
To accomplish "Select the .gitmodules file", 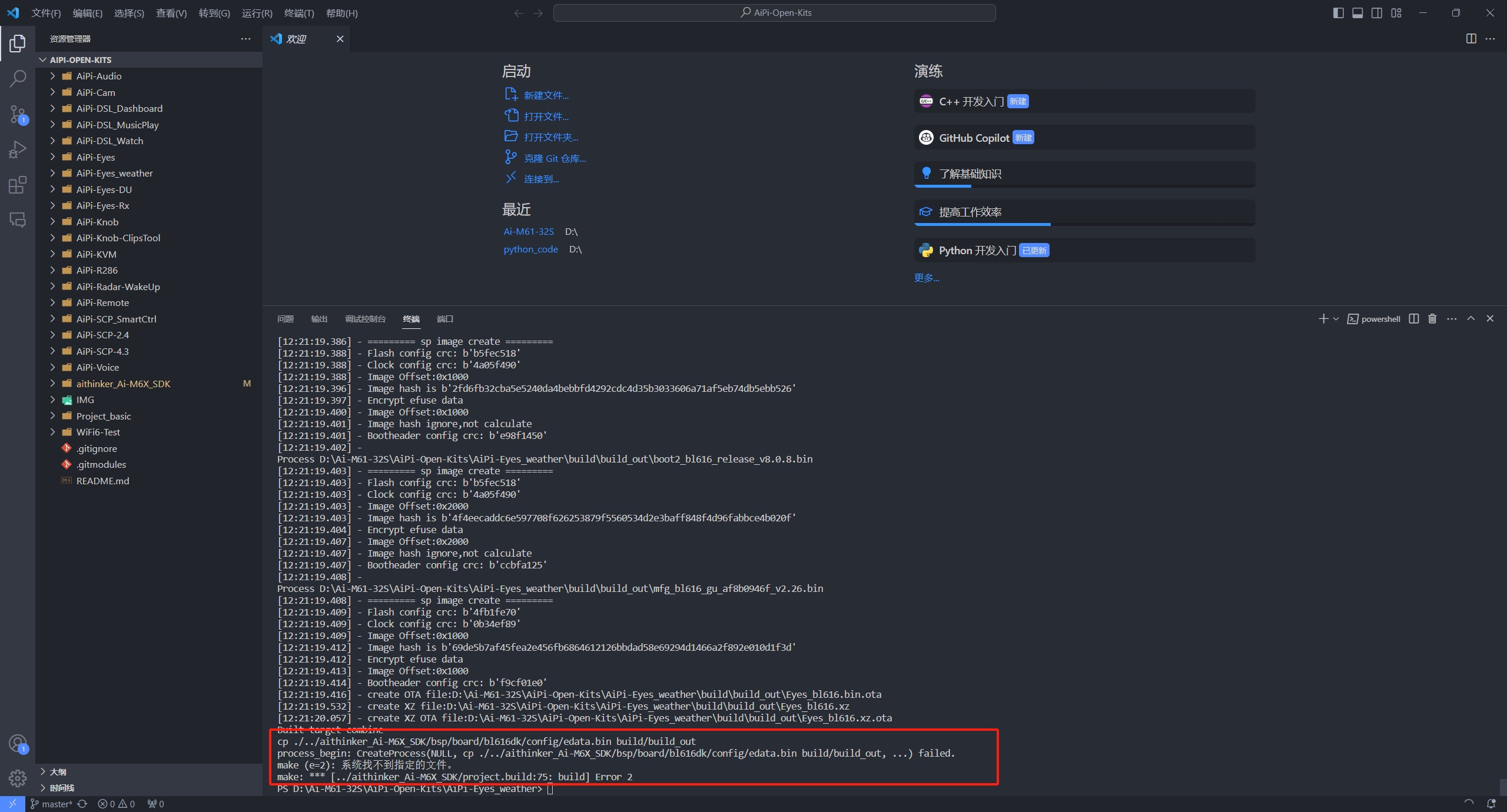I will (150, 464).
